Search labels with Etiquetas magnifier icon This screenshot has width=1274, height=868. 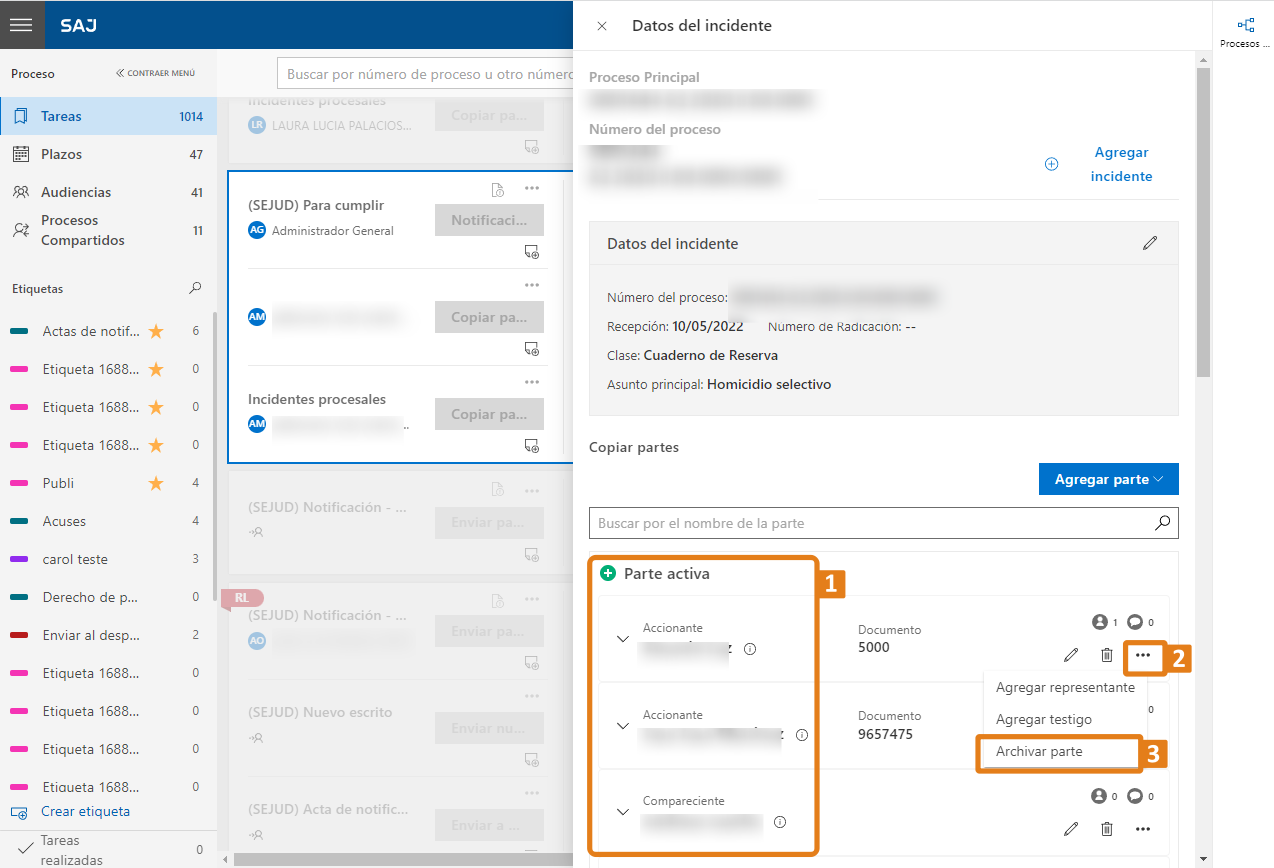pyautogui.click(x=195, y=288)
